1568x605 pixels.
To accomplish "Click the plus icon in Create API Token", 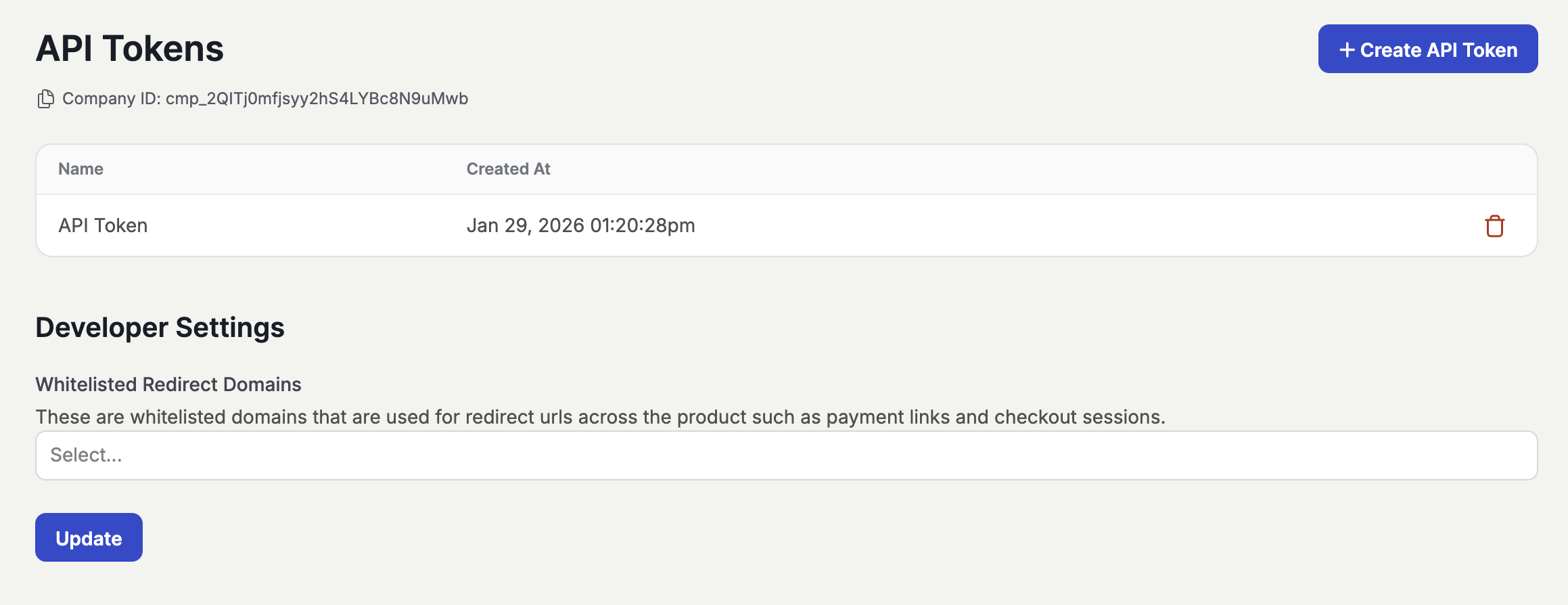I will coord(1346,50).
